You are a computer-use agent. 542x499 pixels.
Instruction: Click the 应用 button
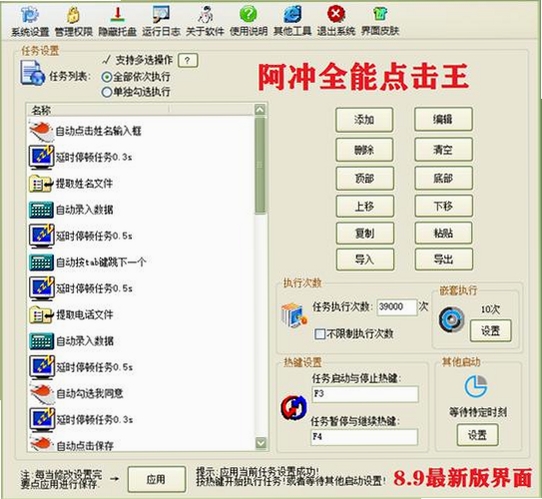pyautogui.click(x=156, y=479)
